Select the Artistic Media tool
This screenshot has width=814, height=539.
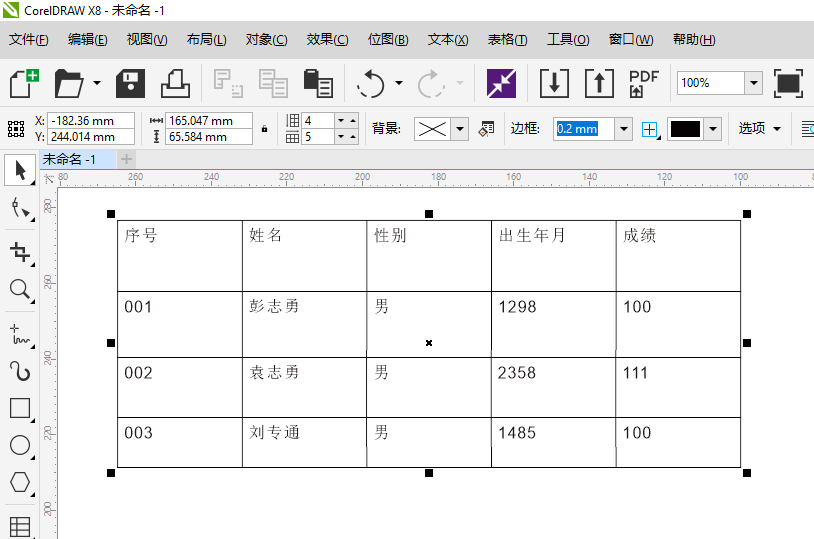[20, 371]
